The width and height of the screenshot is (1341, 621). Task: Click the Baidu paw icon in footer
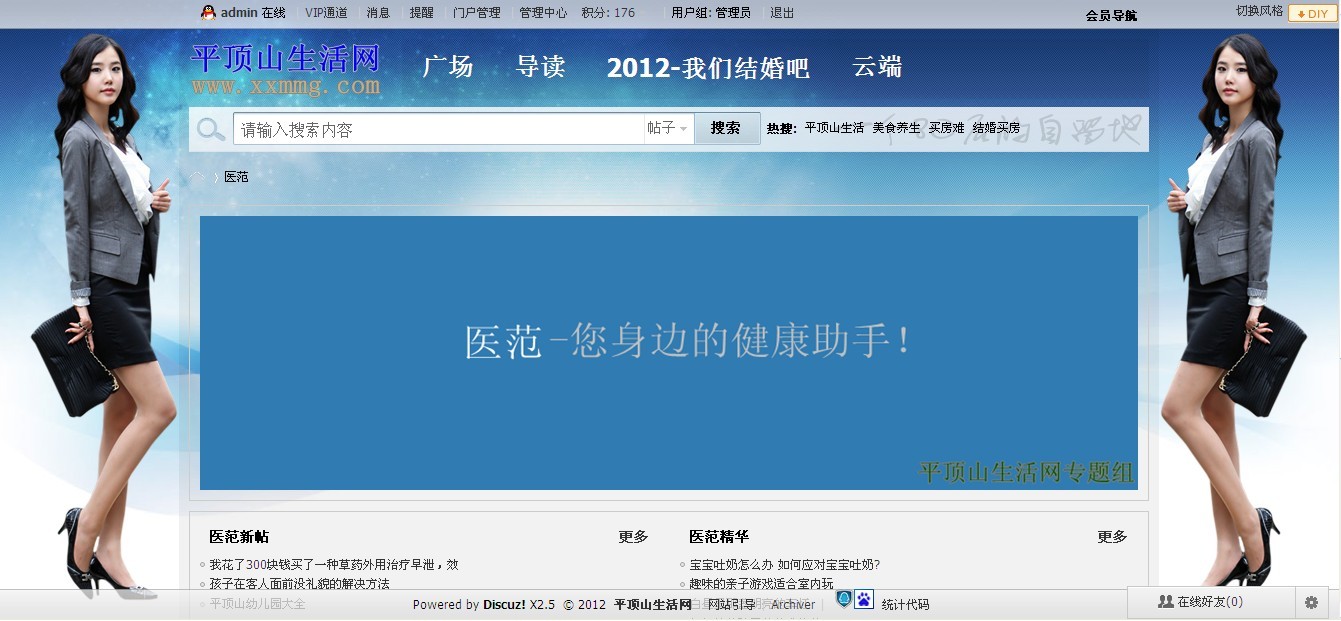click(864, 599)
